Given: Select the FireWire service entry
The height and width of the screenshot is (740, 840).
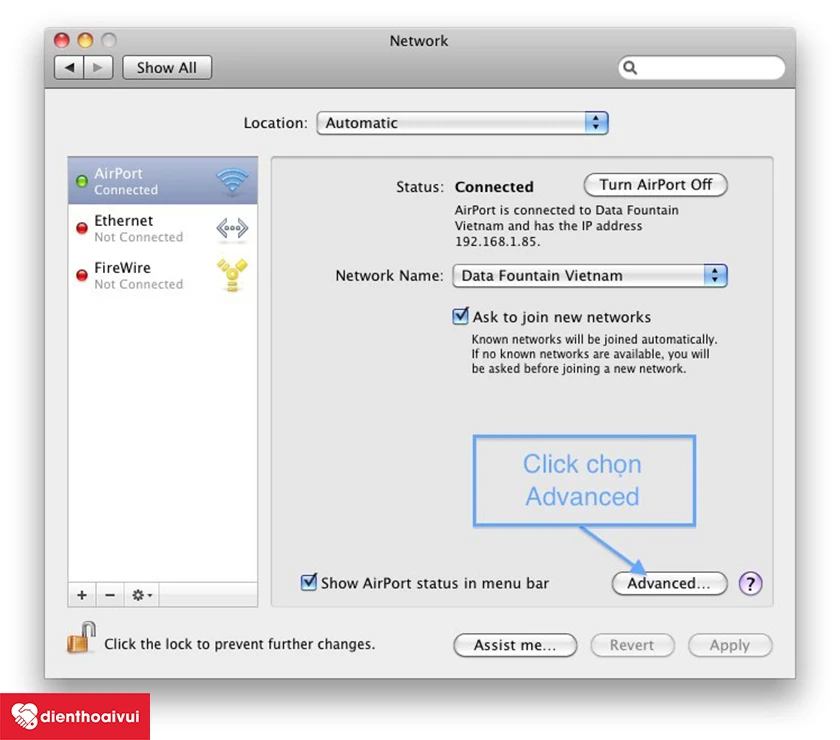Looking at the screenshot, I should point(162,275).
